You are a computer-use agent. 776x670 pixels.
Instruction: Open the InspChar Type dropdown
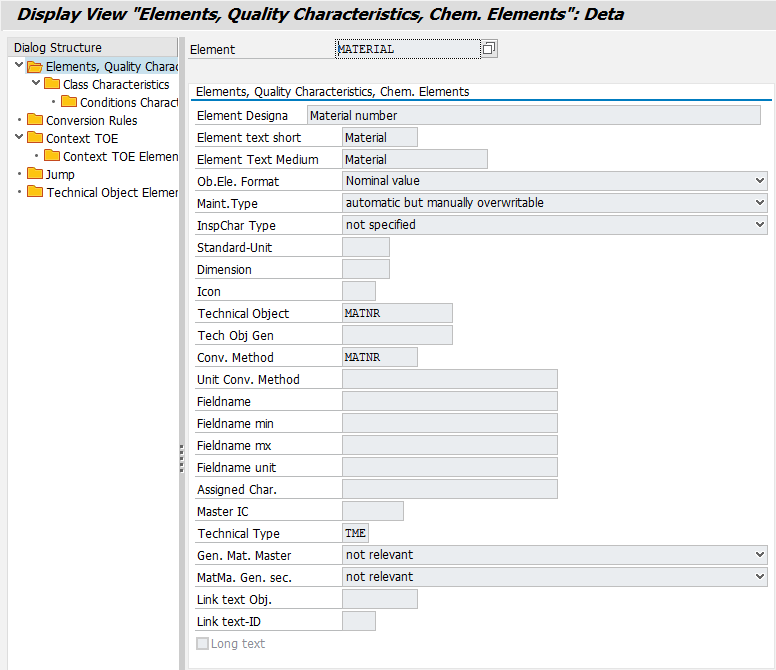coord(761,225)
